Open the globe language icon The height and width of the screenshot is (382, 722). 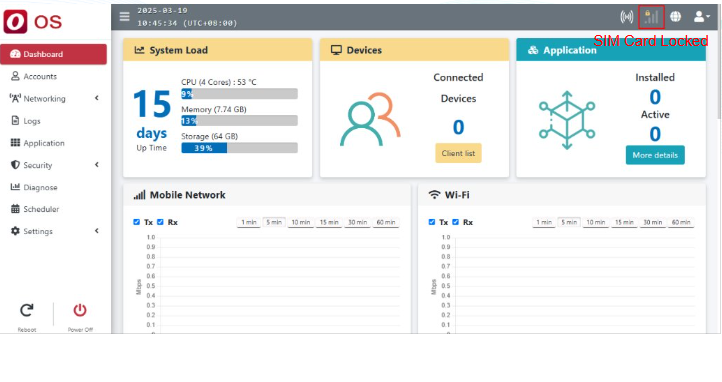click(x=675, y=17)
